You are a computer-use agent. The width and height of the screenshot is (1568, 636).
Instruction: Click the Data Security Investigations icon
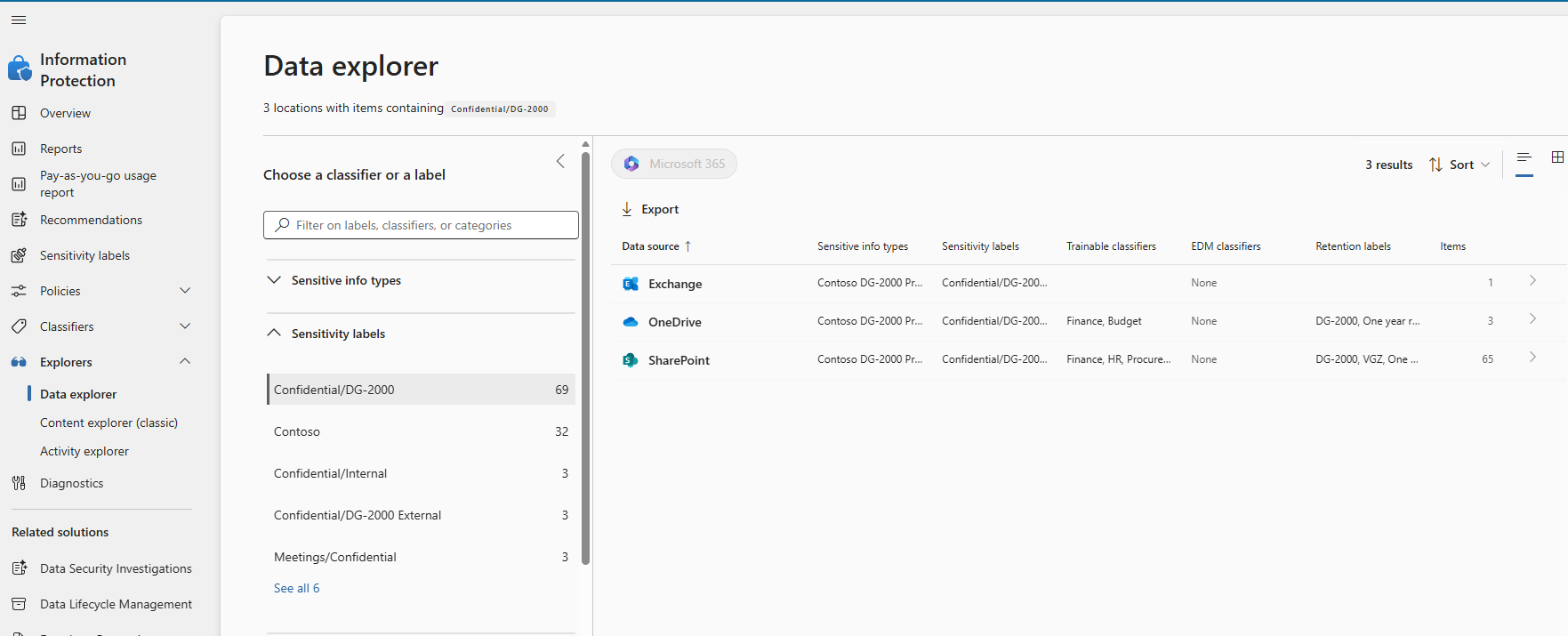tap(19, 568)
